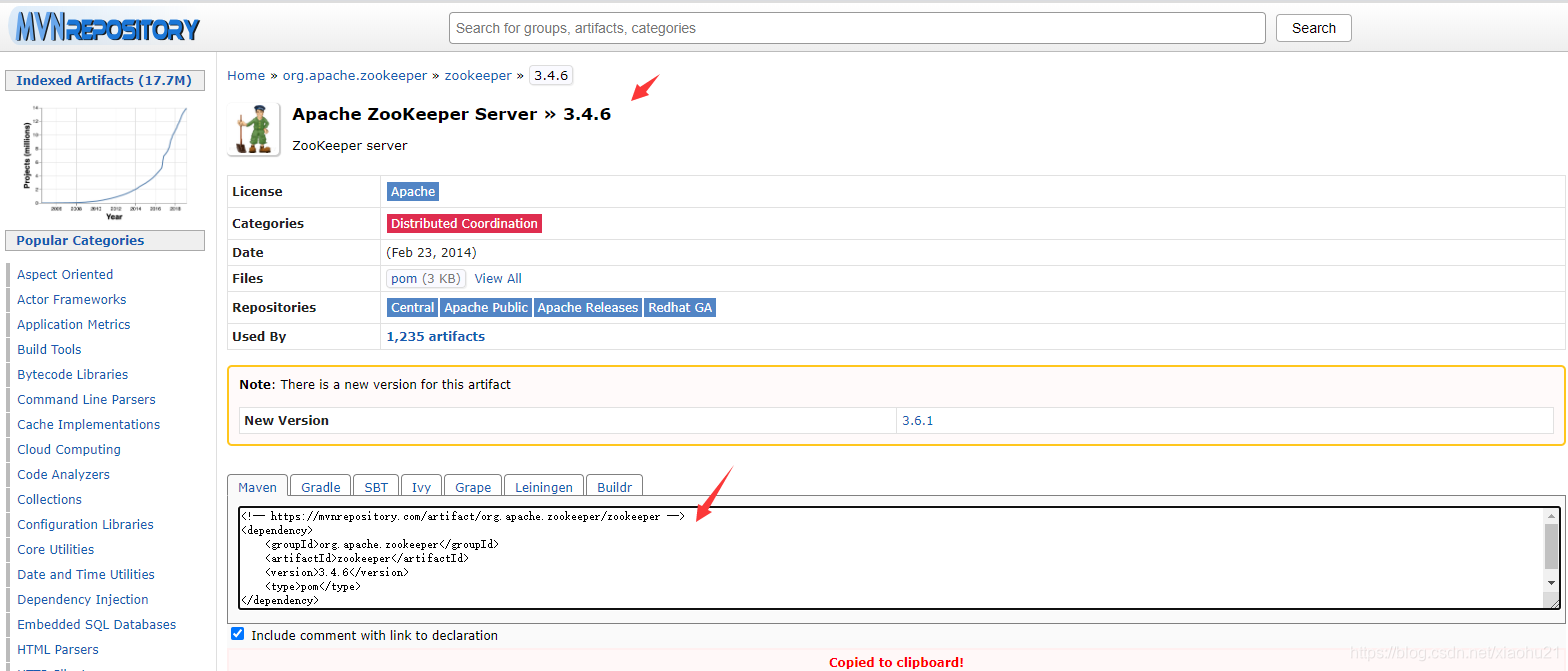The image size is (1568, 671).
Task: Open the Aspect Oriented category
Action: 65,274
